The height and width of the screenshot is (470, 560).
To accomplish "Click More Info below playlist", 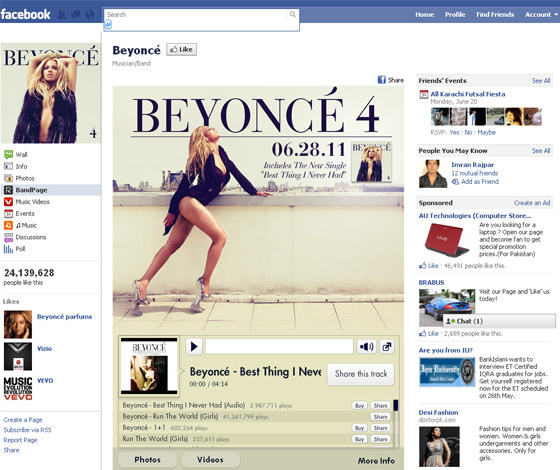I will coord(376,461).
